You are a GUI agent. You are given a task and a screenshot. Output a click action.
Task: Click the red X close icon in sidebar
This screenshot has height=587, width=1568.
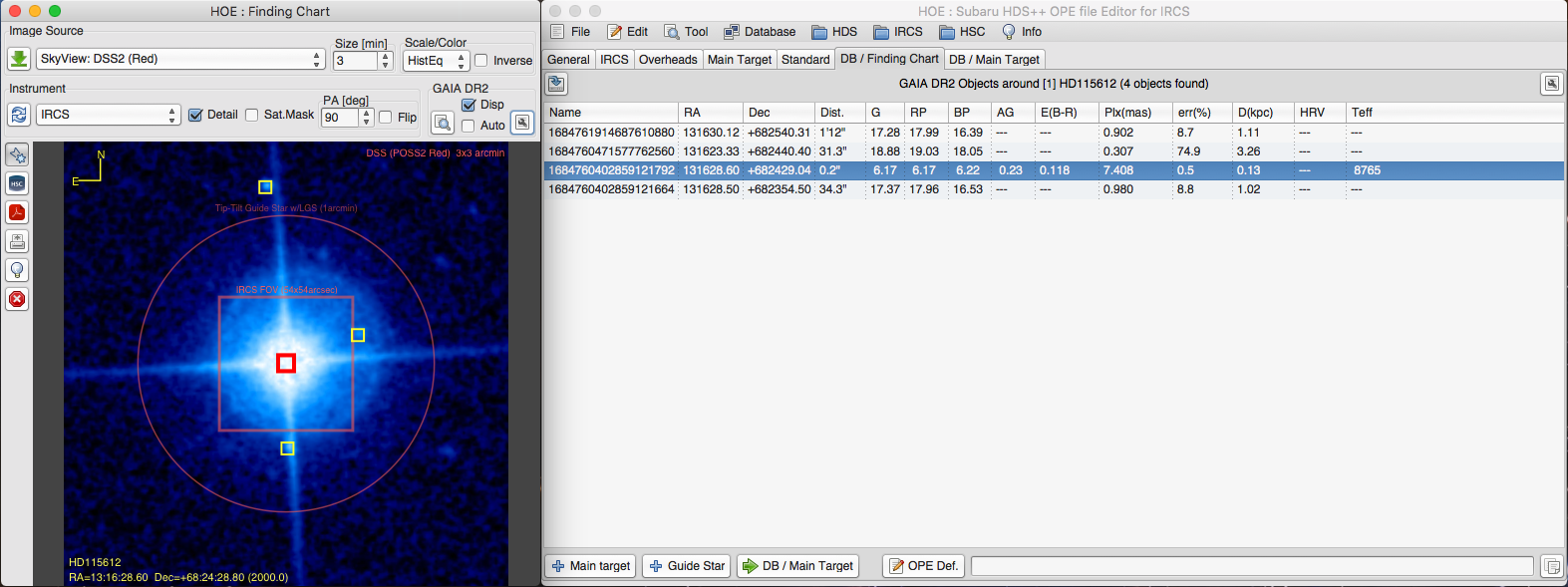[x=17, y=299]
